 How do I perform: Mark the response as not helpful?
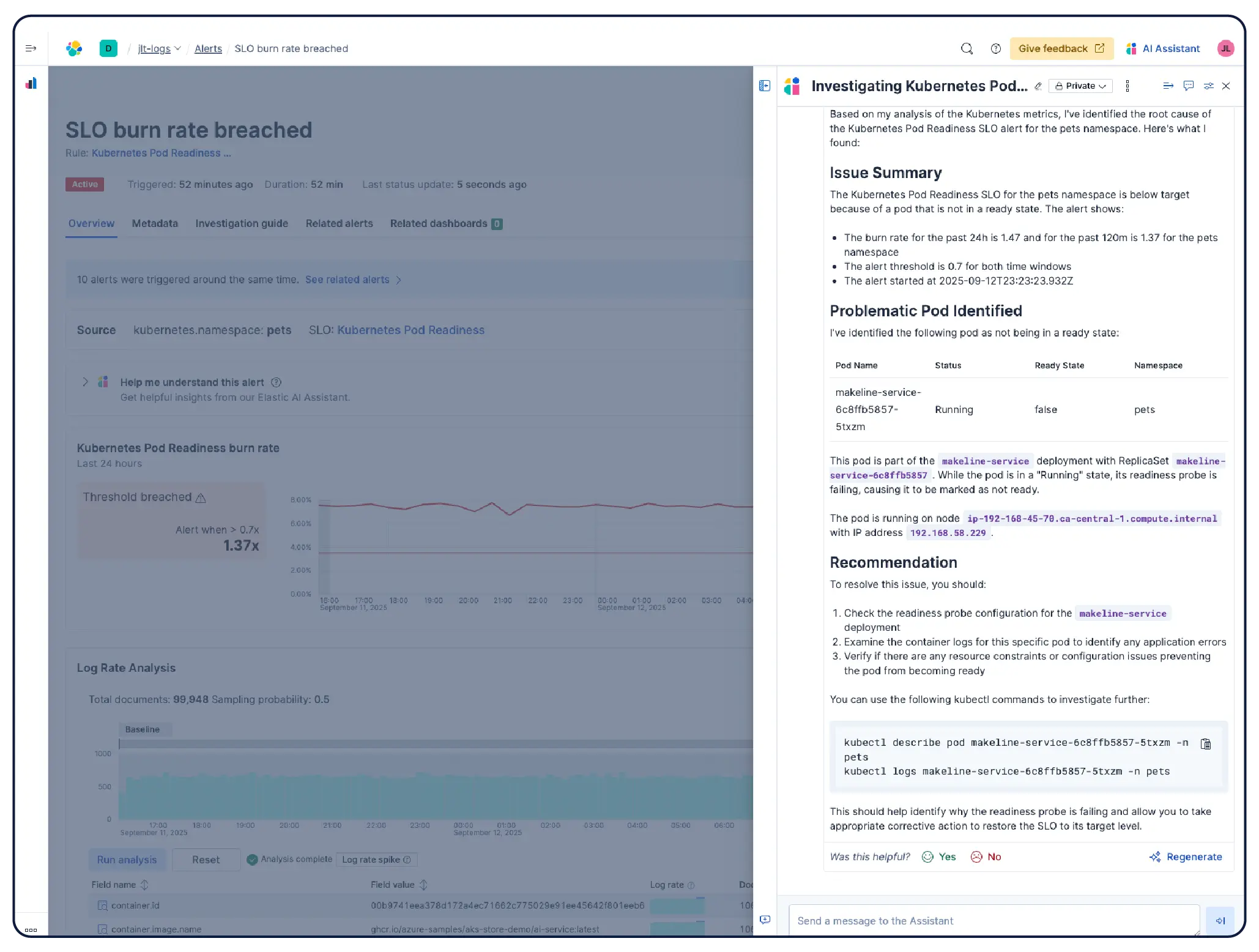tap(986, 857)
